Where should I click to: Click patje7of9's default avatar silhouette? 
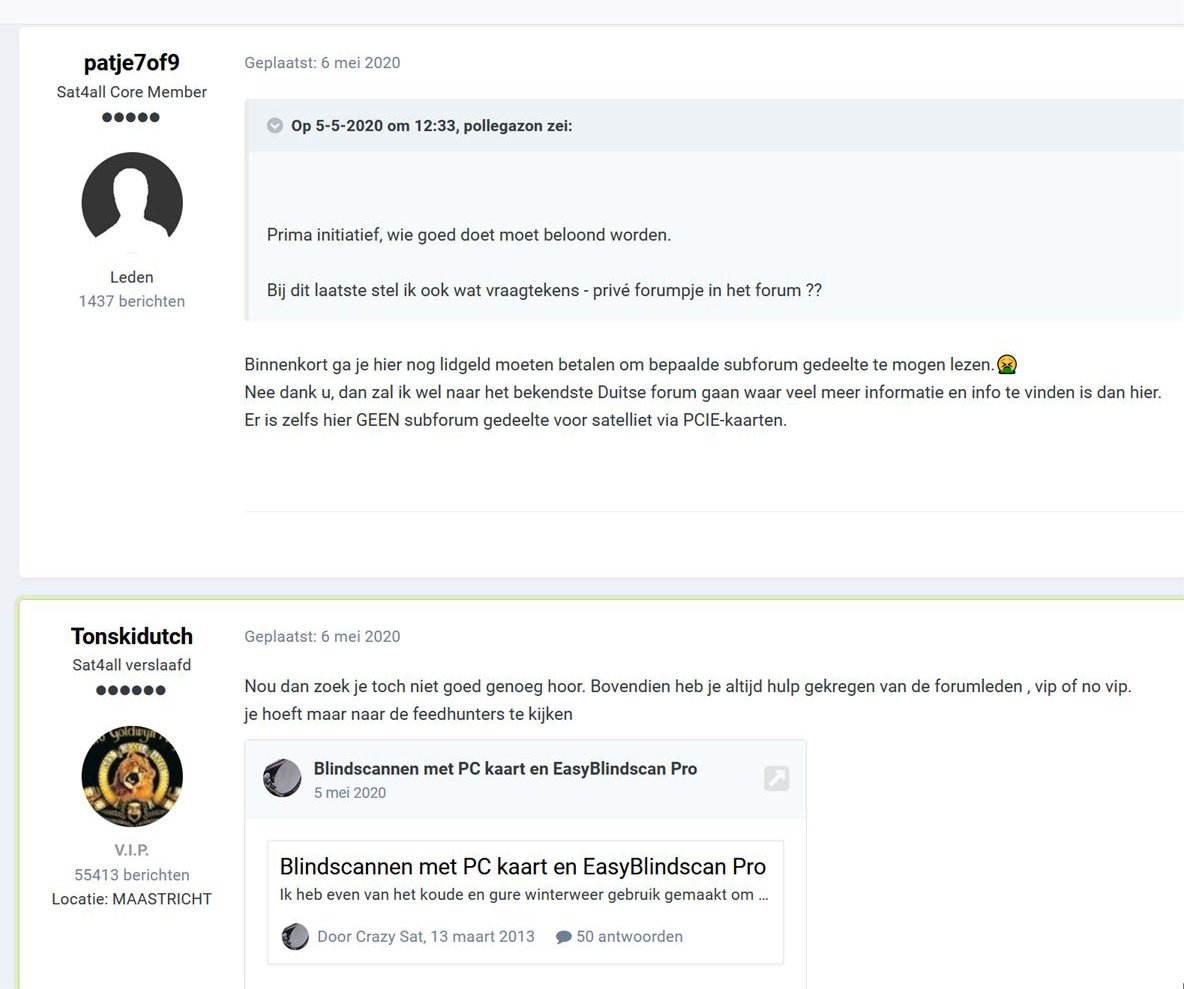pos(132,202)
